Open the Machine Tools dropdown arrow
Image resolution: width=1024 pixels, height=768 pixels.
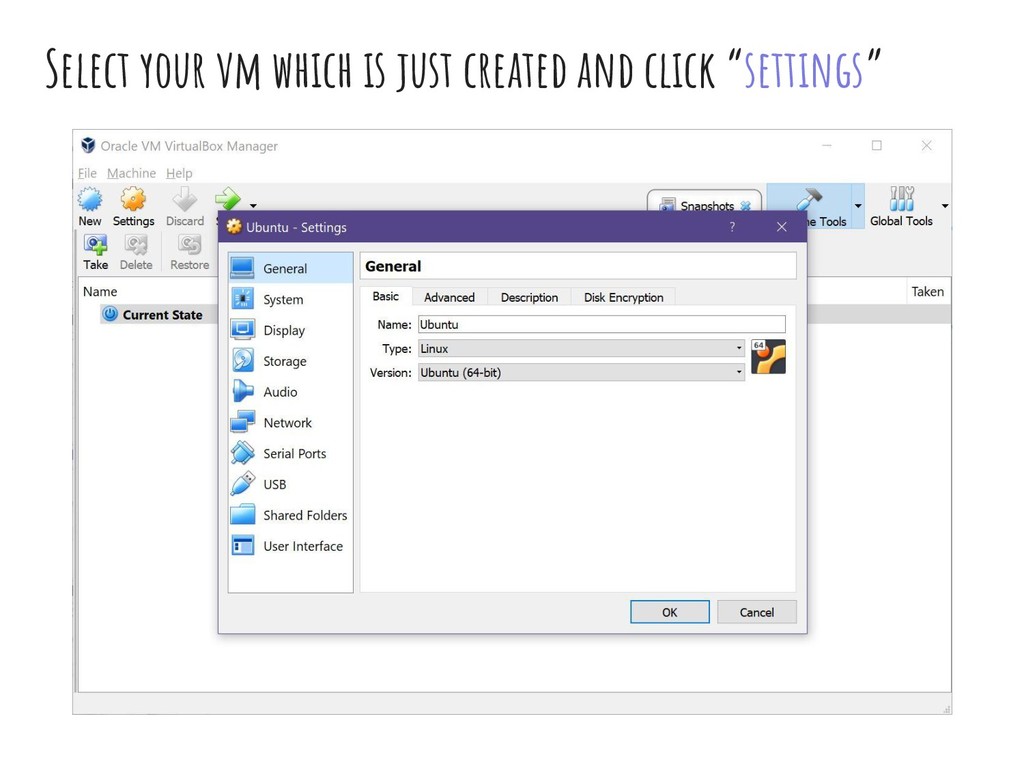[858, 206]
